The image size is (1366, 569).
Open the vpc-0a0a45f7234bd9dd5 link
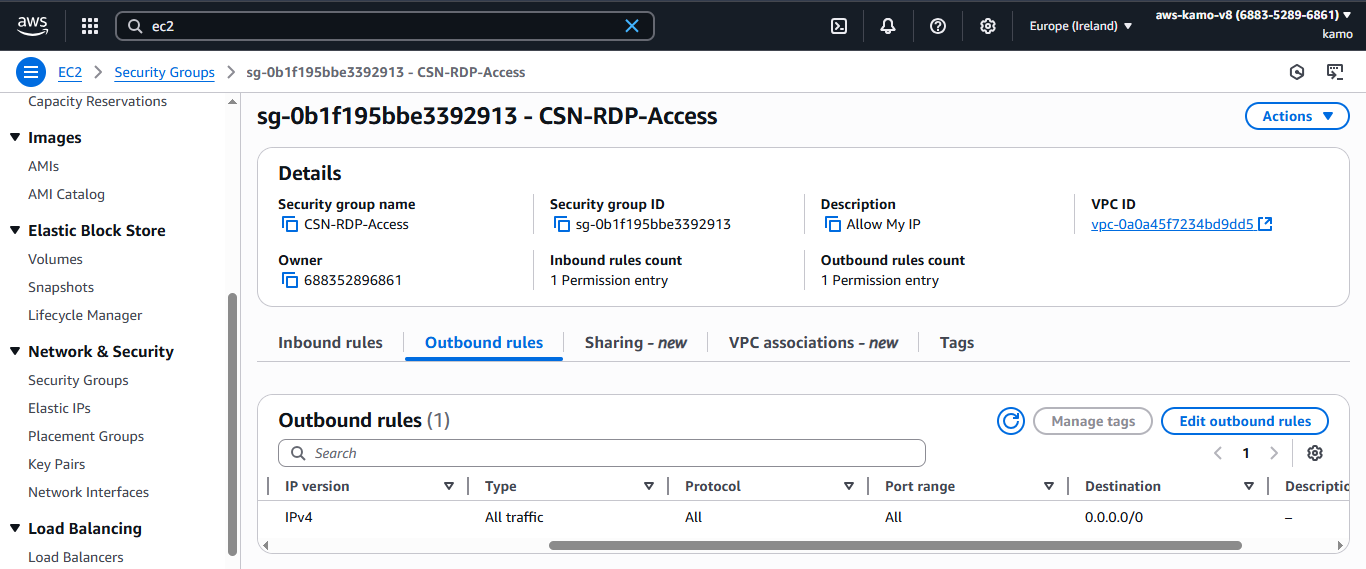[x=1172, y=224]
